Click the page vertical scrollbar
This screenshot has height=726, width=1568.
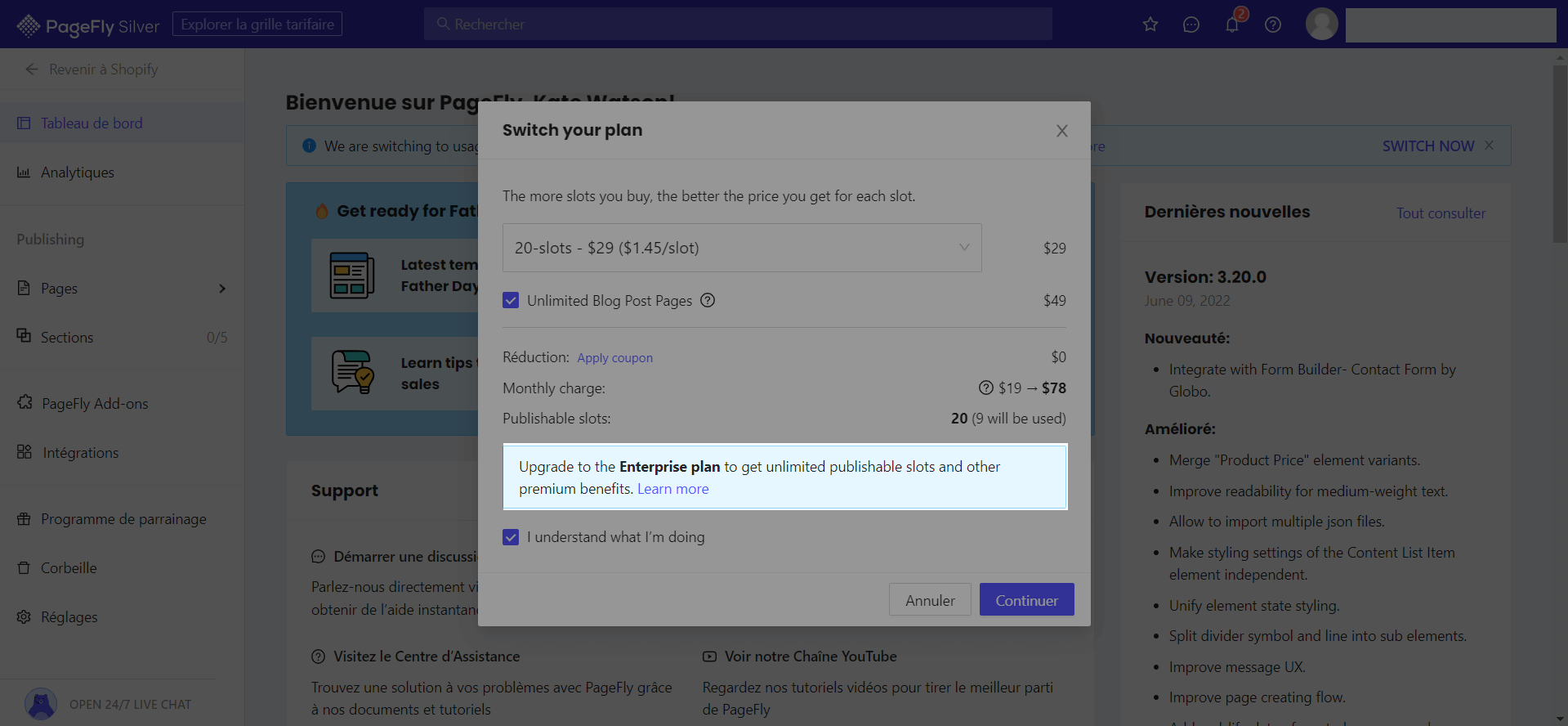[x=1561, y=154]
